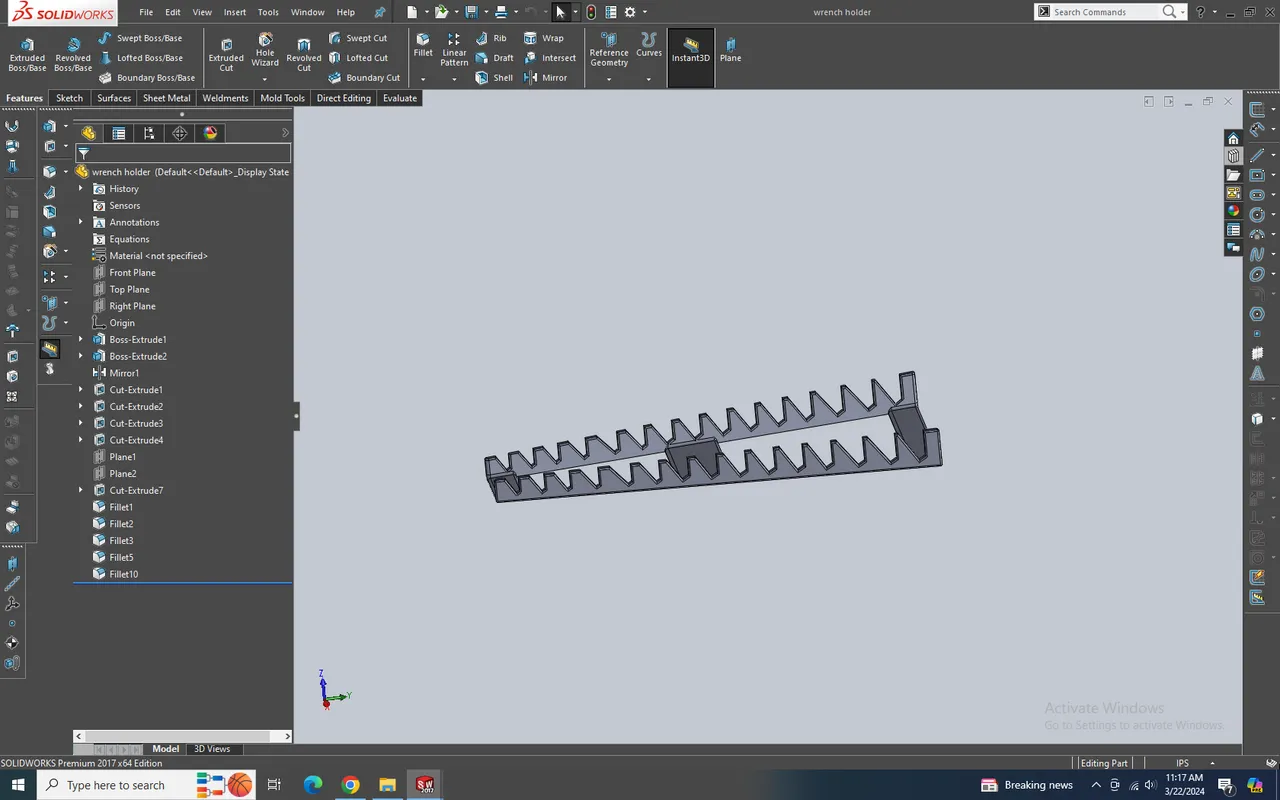Switch to the 3D Views view

pyautogui.click(x=212, y=748)
